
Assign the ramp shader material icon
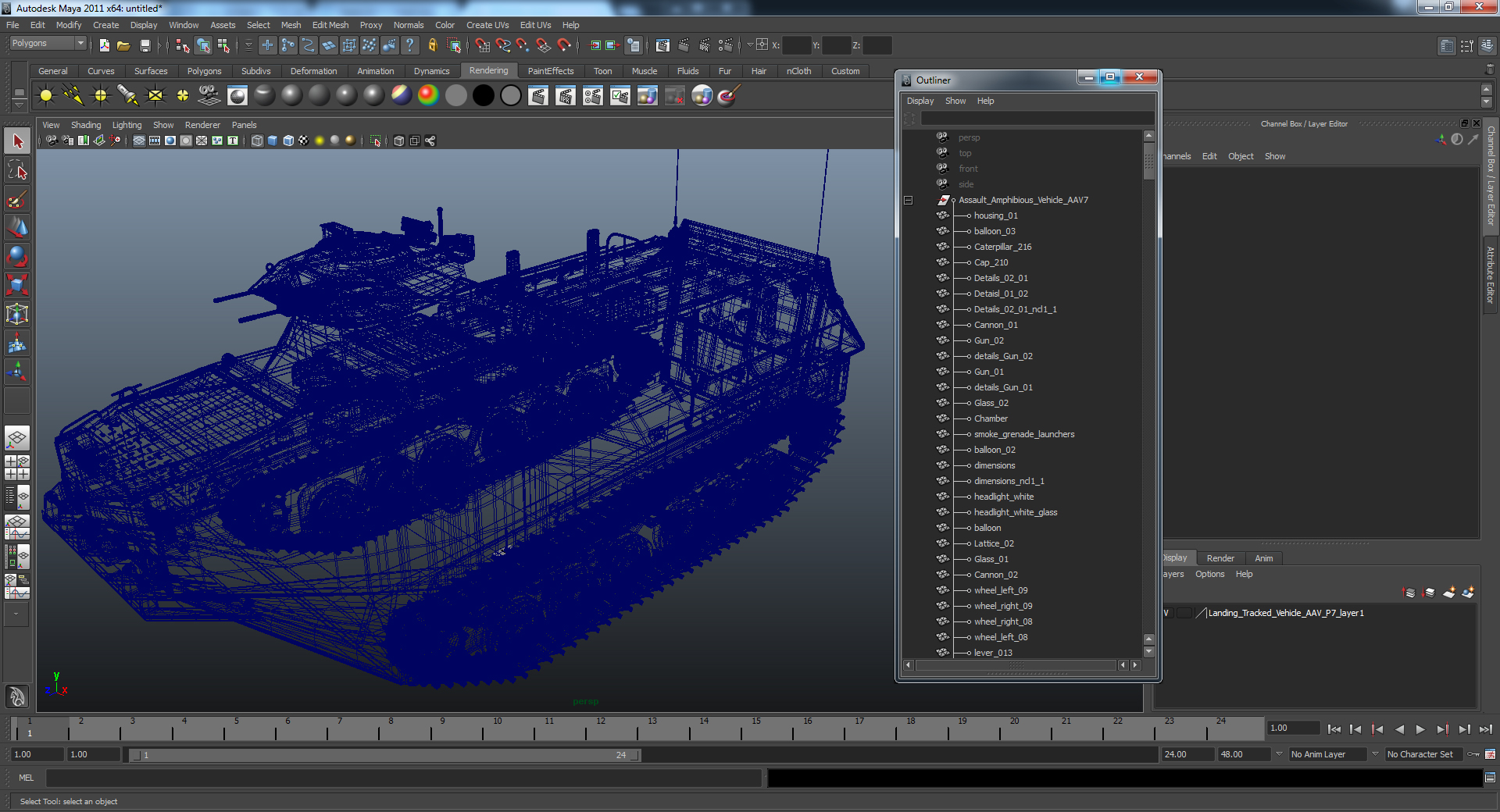pyautogui.click(x=428, y=95)
